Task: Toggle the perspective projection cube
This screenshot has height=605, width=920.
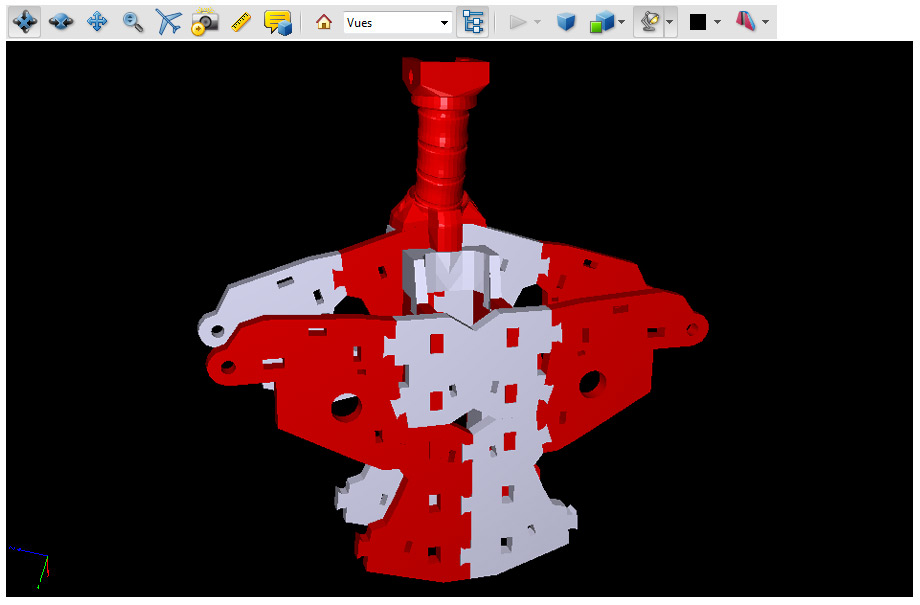Action: [566, 22]
